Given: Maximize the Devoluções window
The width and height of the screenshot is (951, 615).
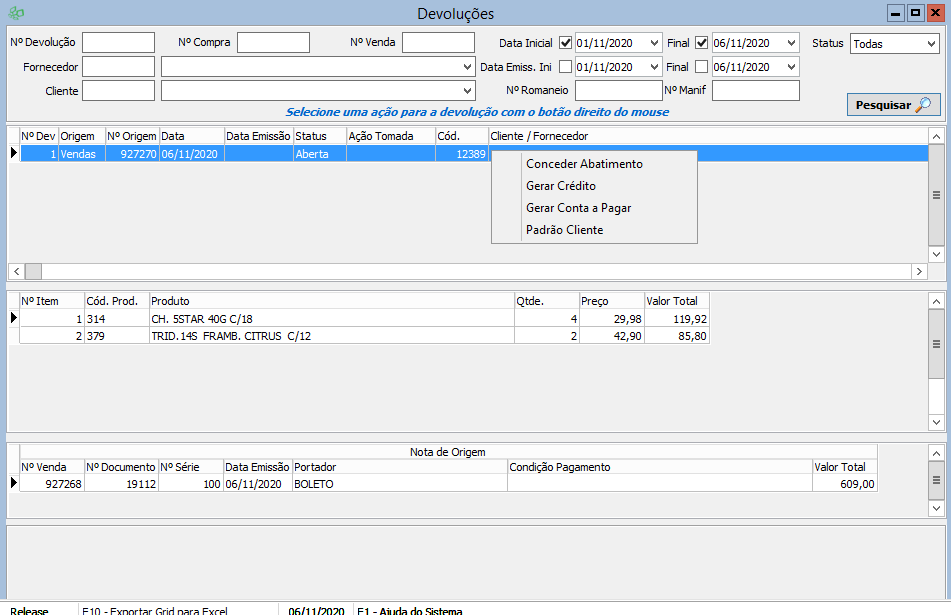Looking at the screenshot, I should coord(914,13).
